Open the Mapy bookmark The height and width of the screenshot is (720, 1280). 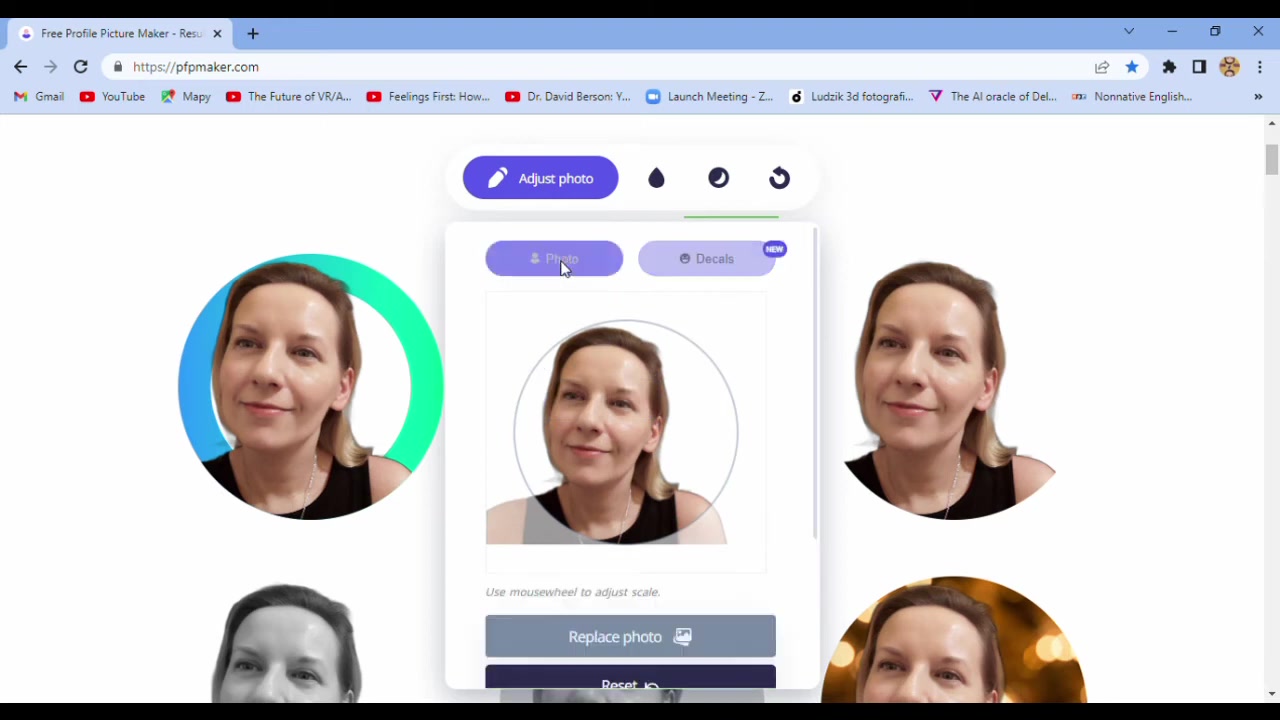(x=186, y=97)
